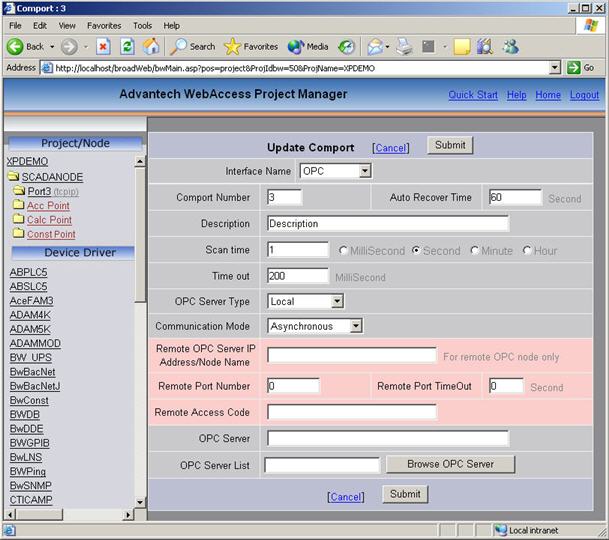Open the header Home link

click(548, 95)
